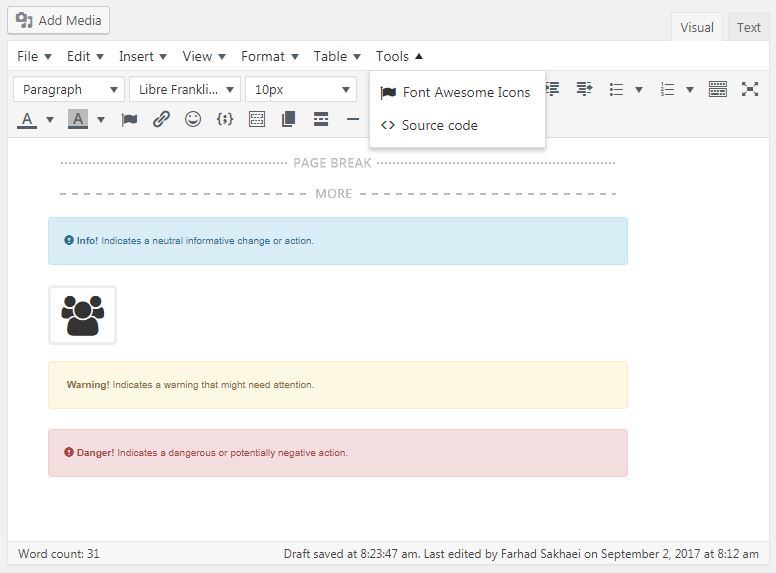Click the Danger alert exclamation icon

[x=69, y=452]
